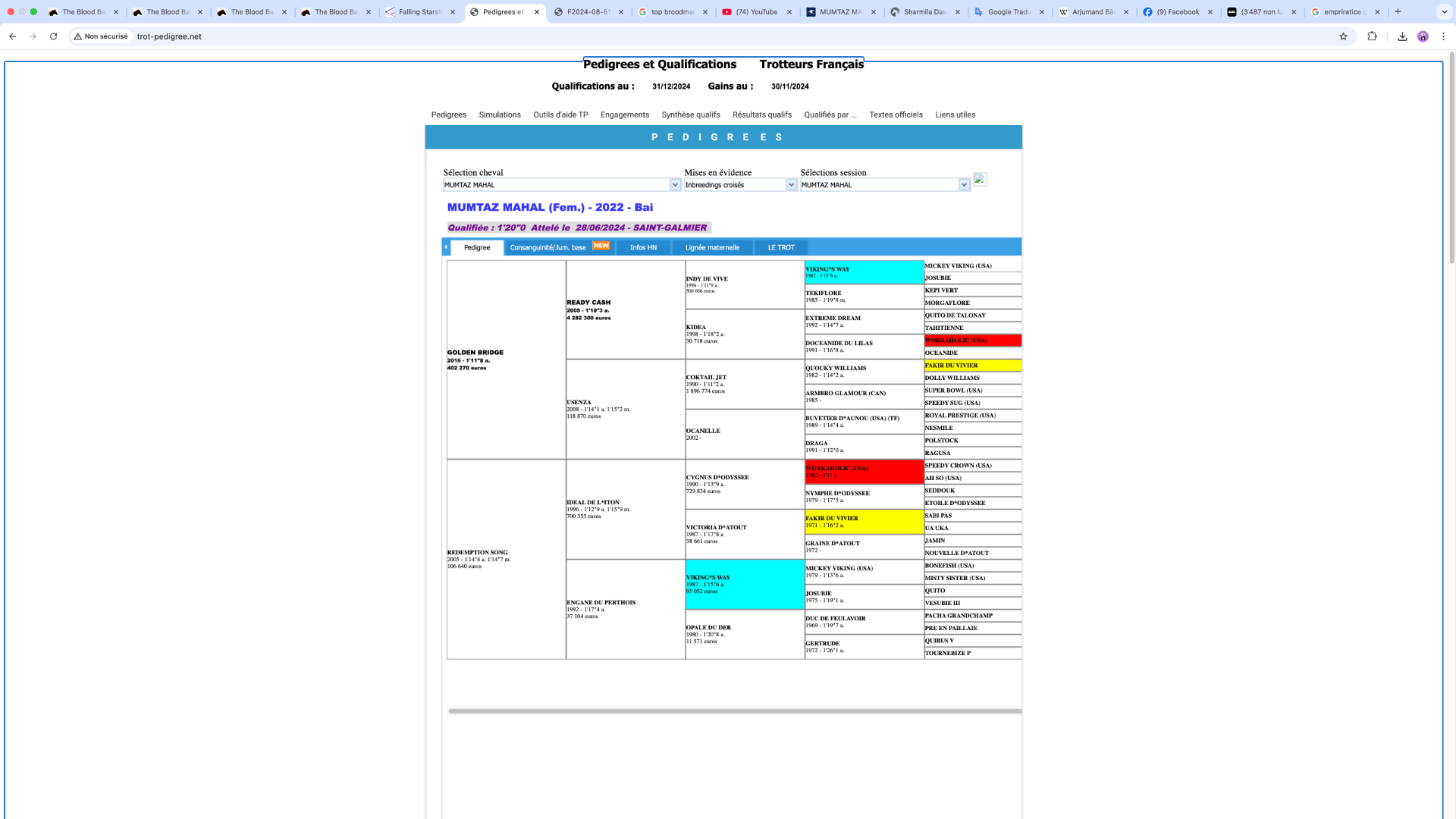Switch to Consanguinité/Jum. base tab
The width and height of the screenshot is (1456, 819).
point(560,248)
